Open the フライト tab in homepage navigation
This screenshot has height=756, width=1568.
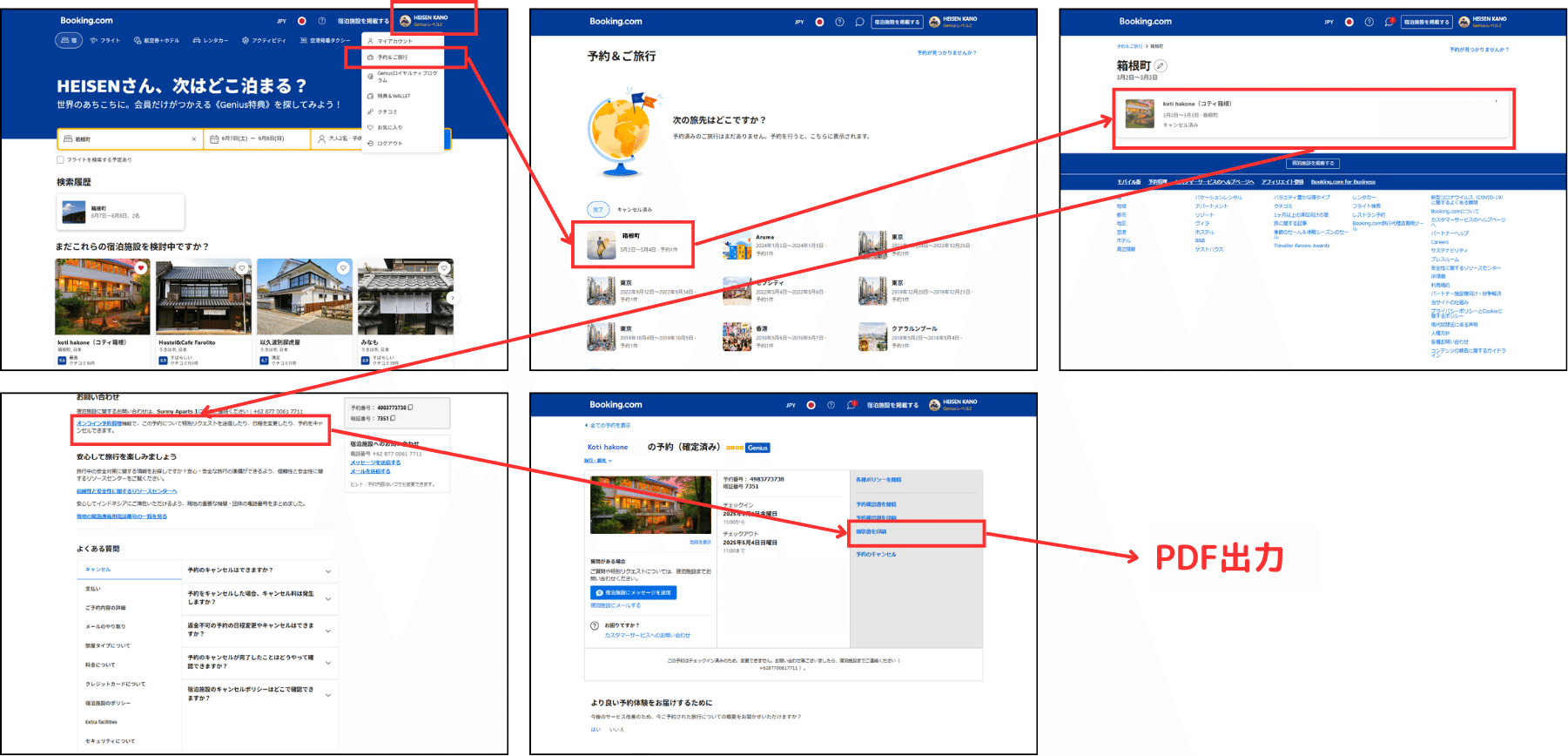[x=105, y=40]
